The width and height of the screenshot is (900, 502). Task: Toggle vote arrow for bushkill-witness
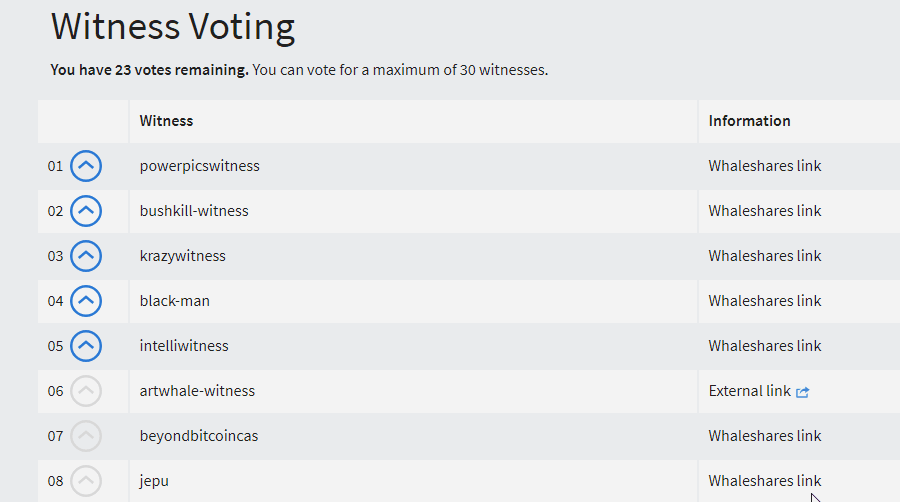[x=86, y=211]
